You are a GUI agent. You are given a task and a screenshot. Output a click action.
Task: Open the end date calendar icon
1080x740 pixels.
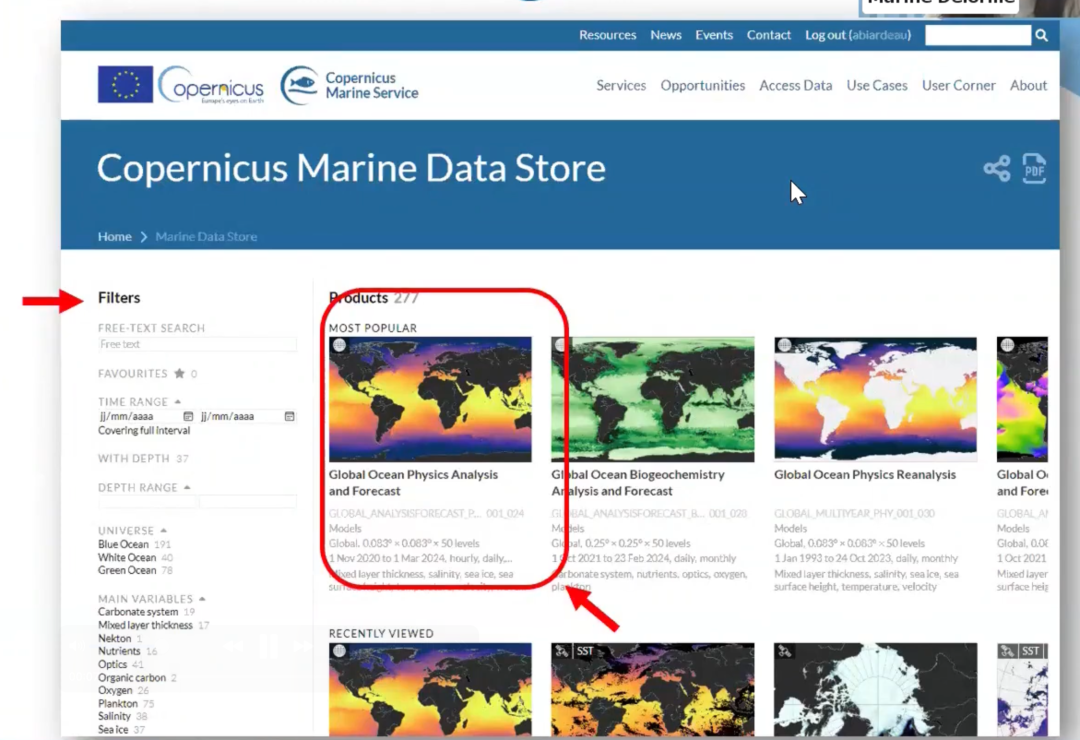pos(290,416)
